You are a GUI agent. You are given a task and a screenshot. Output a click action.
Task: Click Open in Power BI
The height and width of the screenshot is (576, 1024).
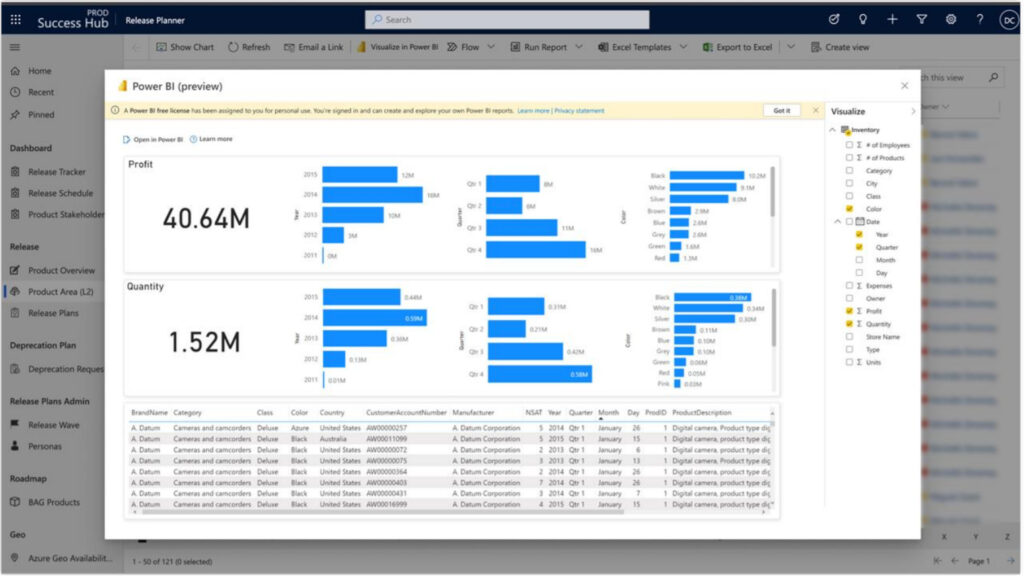tap(153, 139)
